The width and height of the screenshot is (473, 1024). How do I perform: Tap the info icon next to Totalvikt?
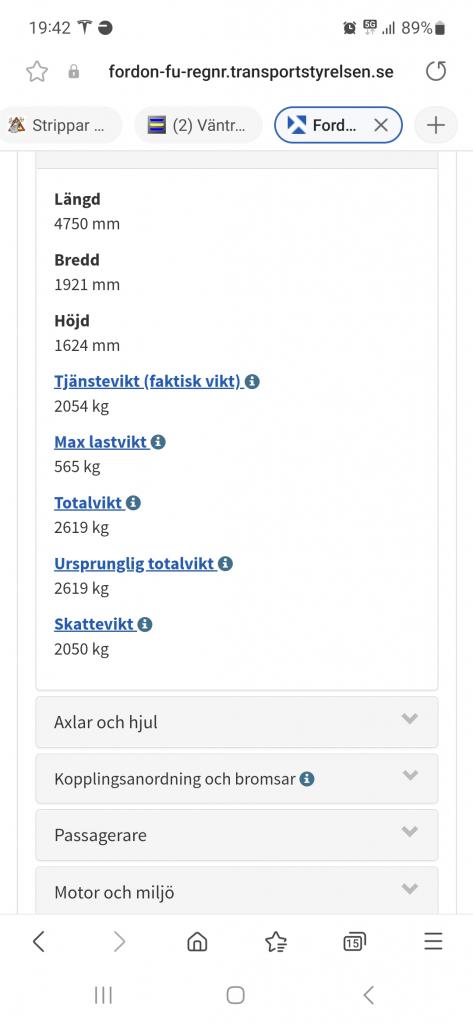pos(133,503)
